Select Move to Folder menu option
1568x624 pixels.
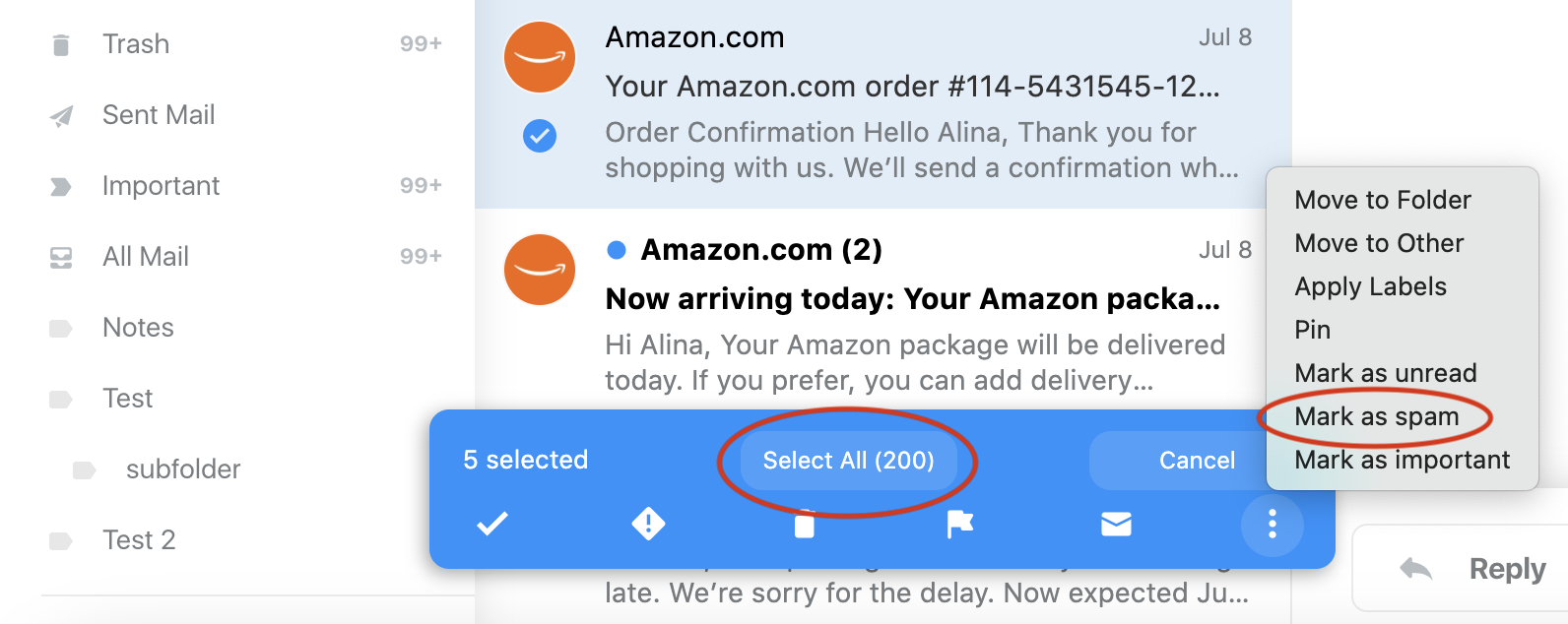[1382, 200]
